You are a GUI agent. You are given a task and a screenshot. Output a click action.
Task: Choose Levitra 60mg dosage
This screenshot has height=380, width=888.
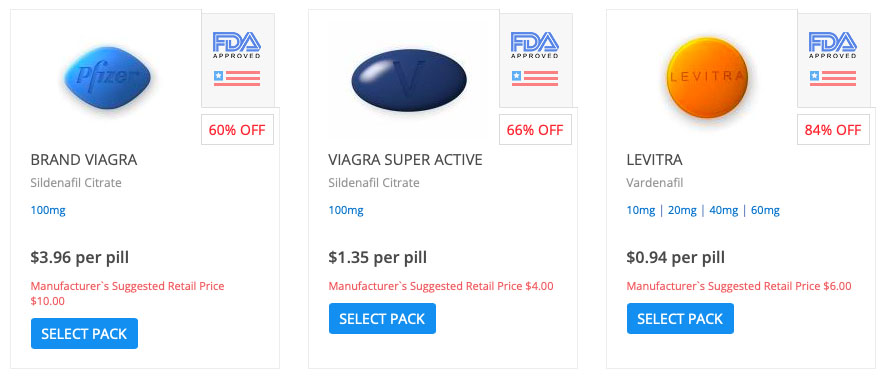(x=765, y=211)
